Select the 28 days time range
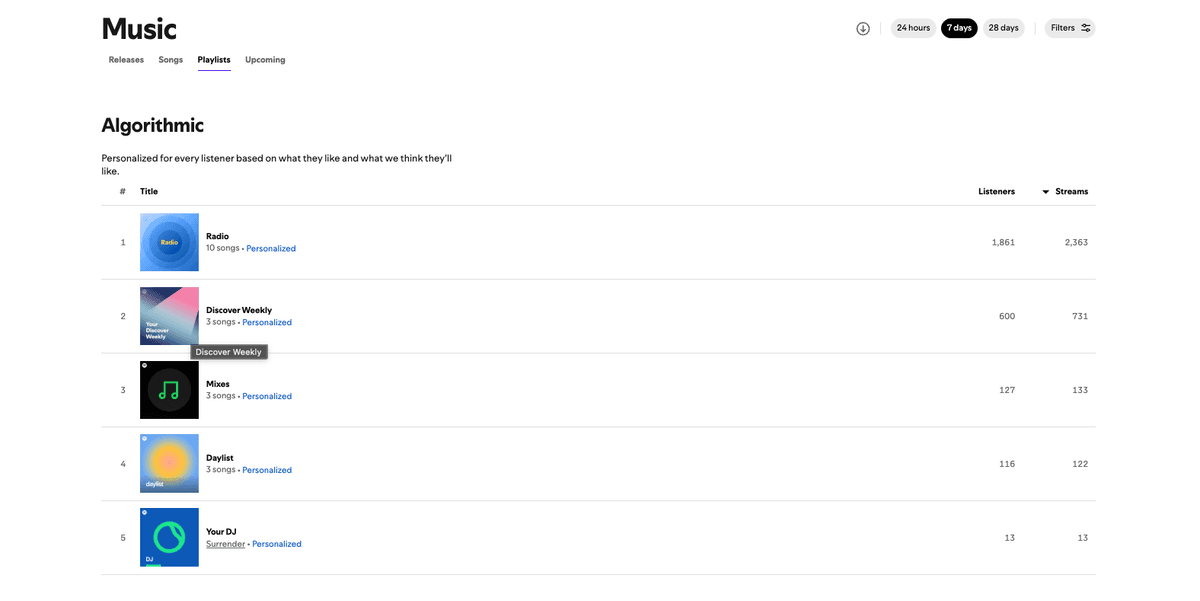The height and width of the screenshot is (601, 1200). (1003, 28)
